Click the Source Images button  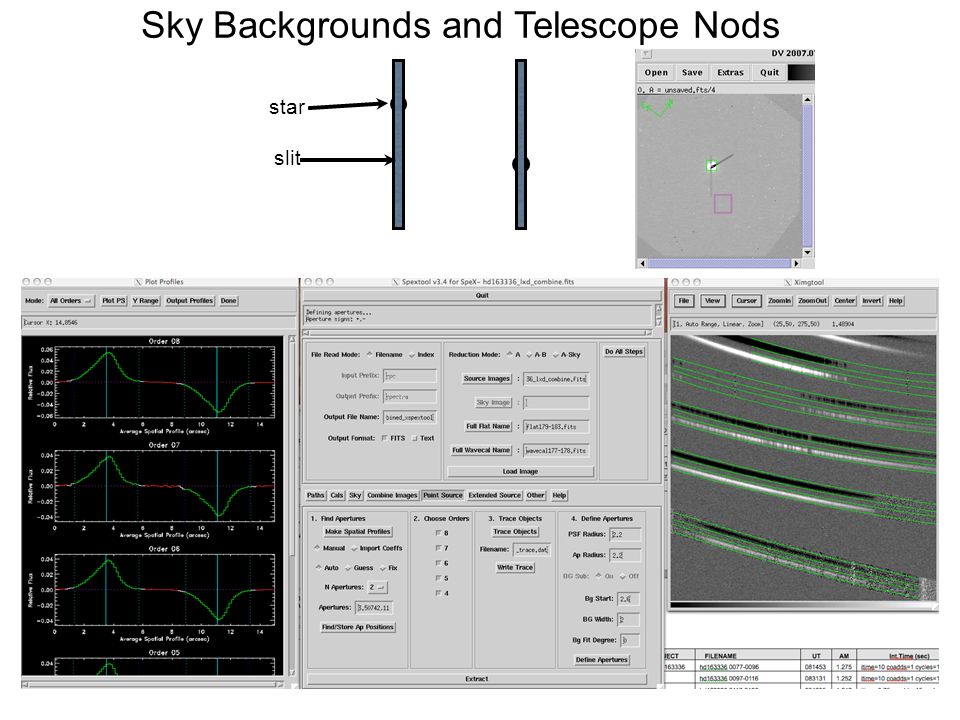tap(487, 379)
